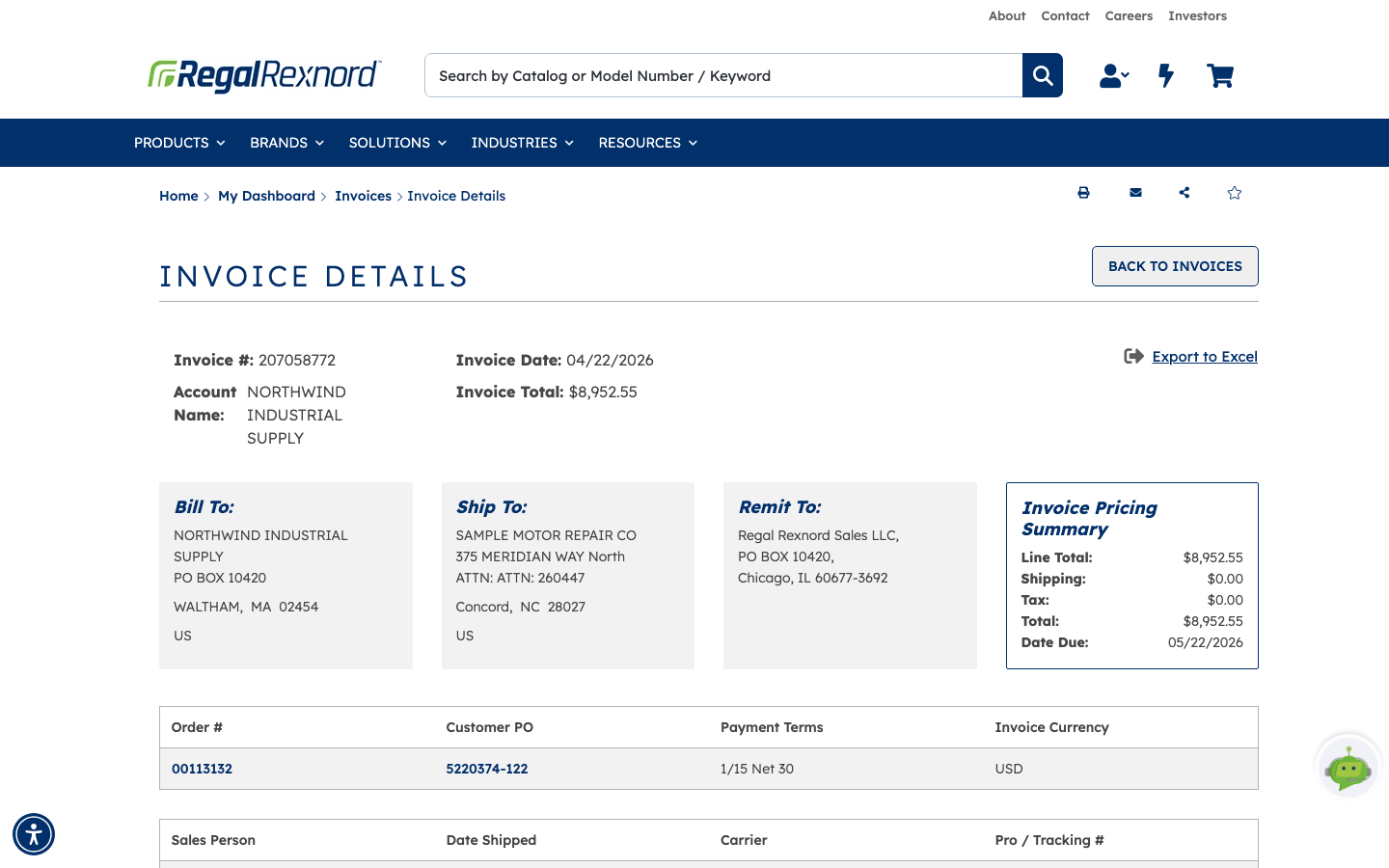The width and height of the screenshot is (1389, 868).
Task: Open the shopping cart
Action: pos(1220,75)
